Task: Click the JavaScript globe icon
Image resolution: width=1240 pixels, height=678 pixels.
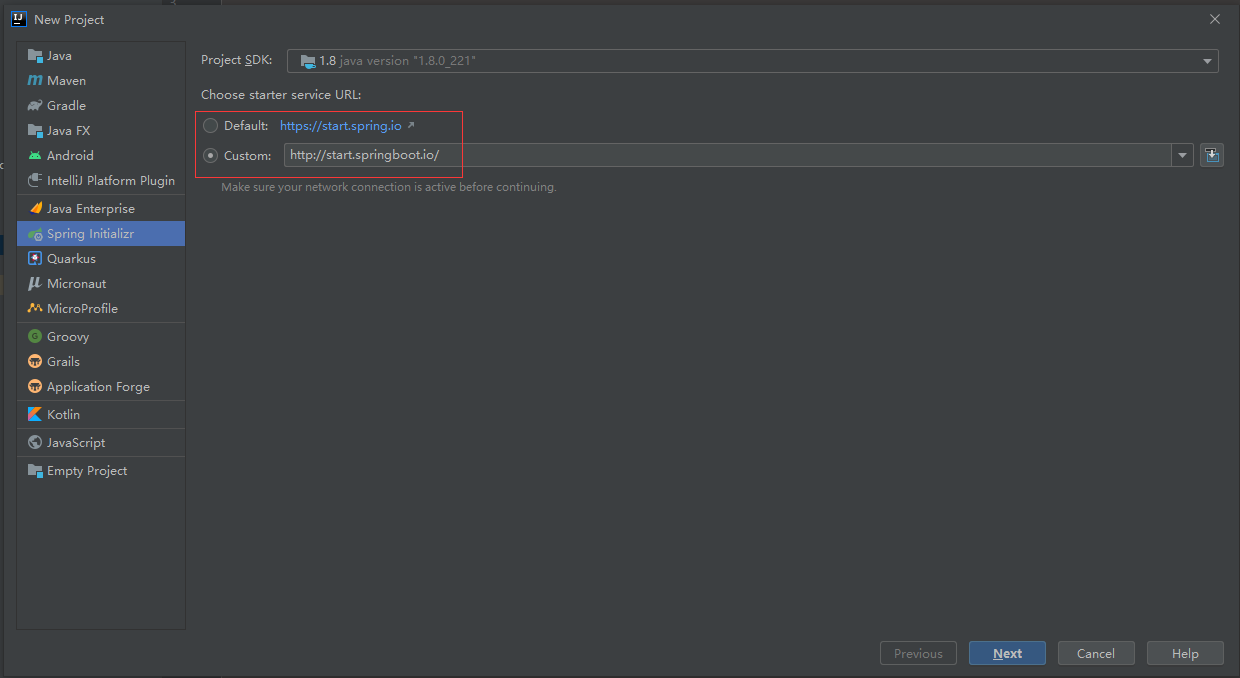Action: [35, 443]
